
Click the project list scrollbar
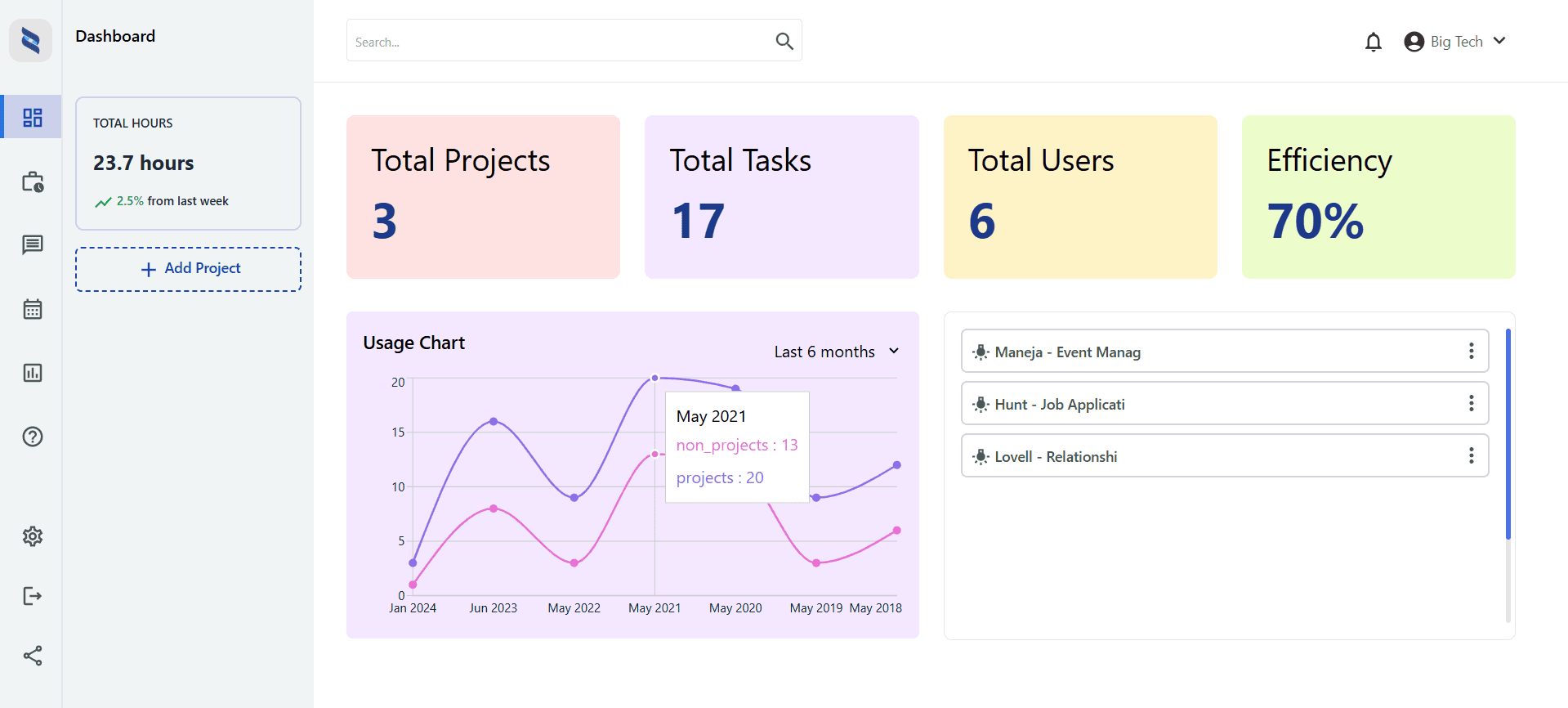[x=1508, y=434]
